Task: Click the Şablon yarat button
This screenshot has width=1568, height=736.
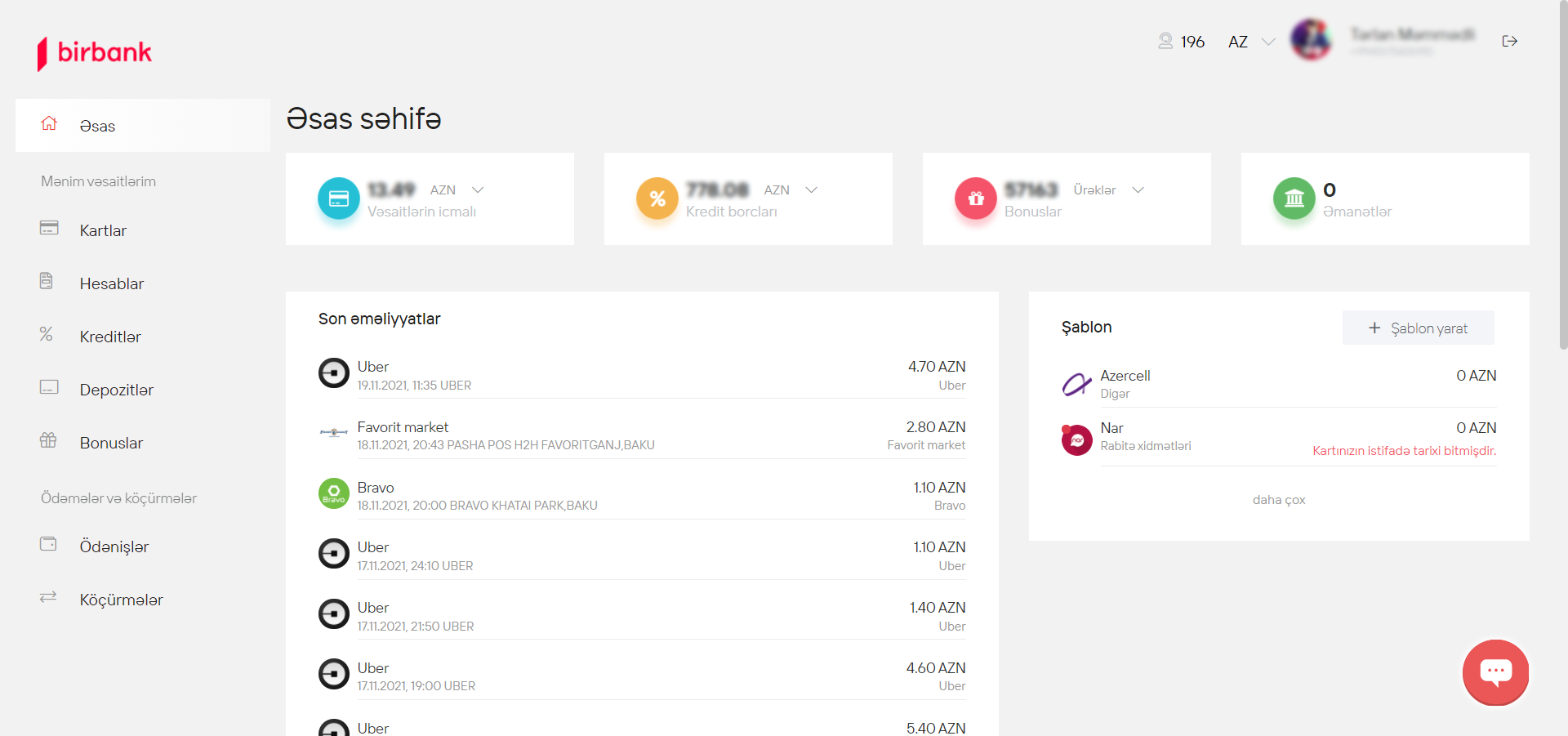Action: tap(1419, 328)
